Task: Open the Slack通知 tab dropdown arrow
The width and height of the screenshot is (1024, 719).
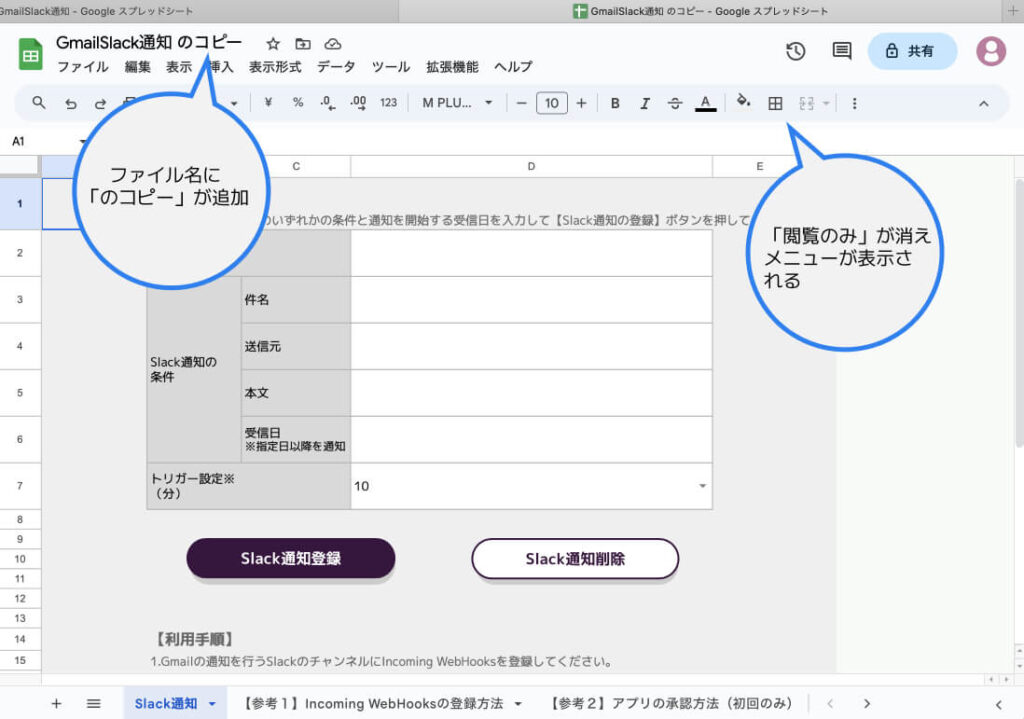Action: 212,704
